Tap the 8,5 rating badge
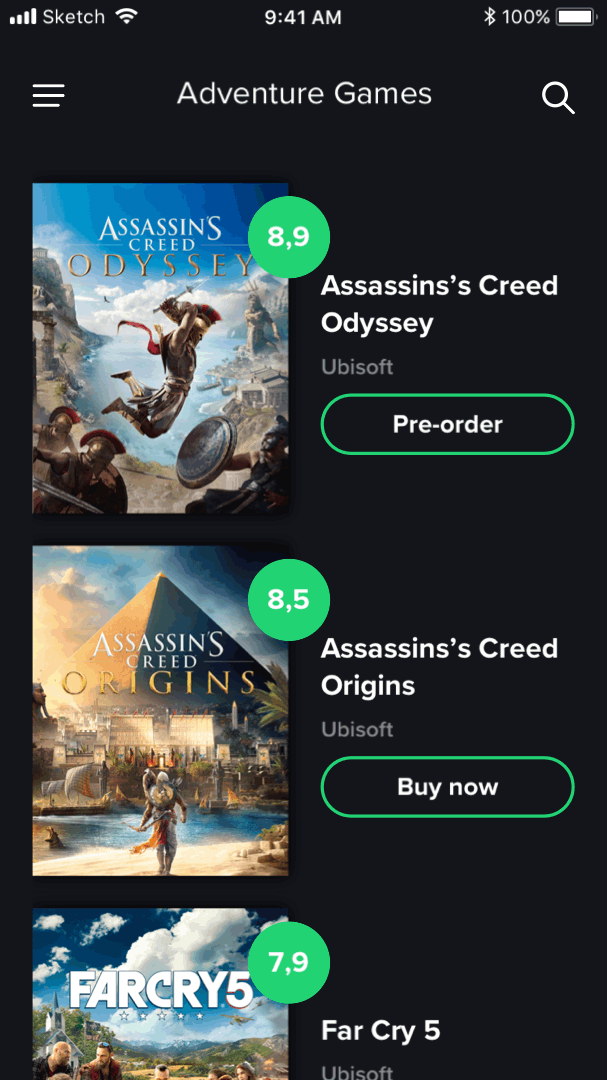This screenshot has height=1080, width=607. click(289, 599)
